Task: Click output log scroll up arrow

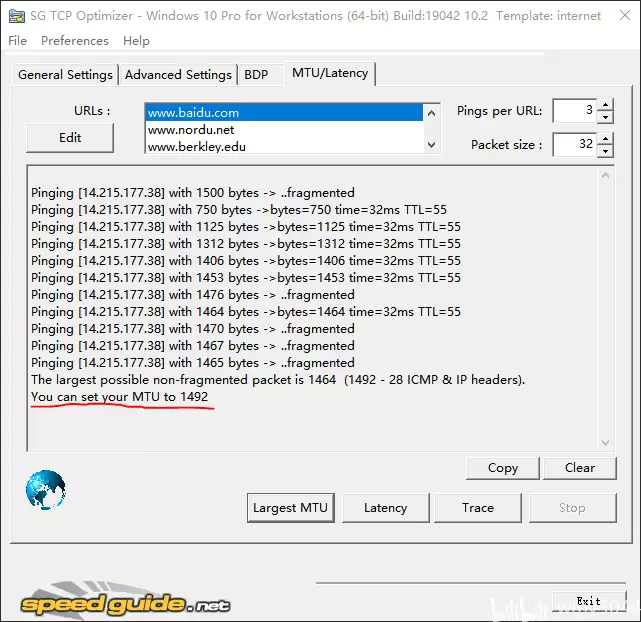Action: (605, 176)
